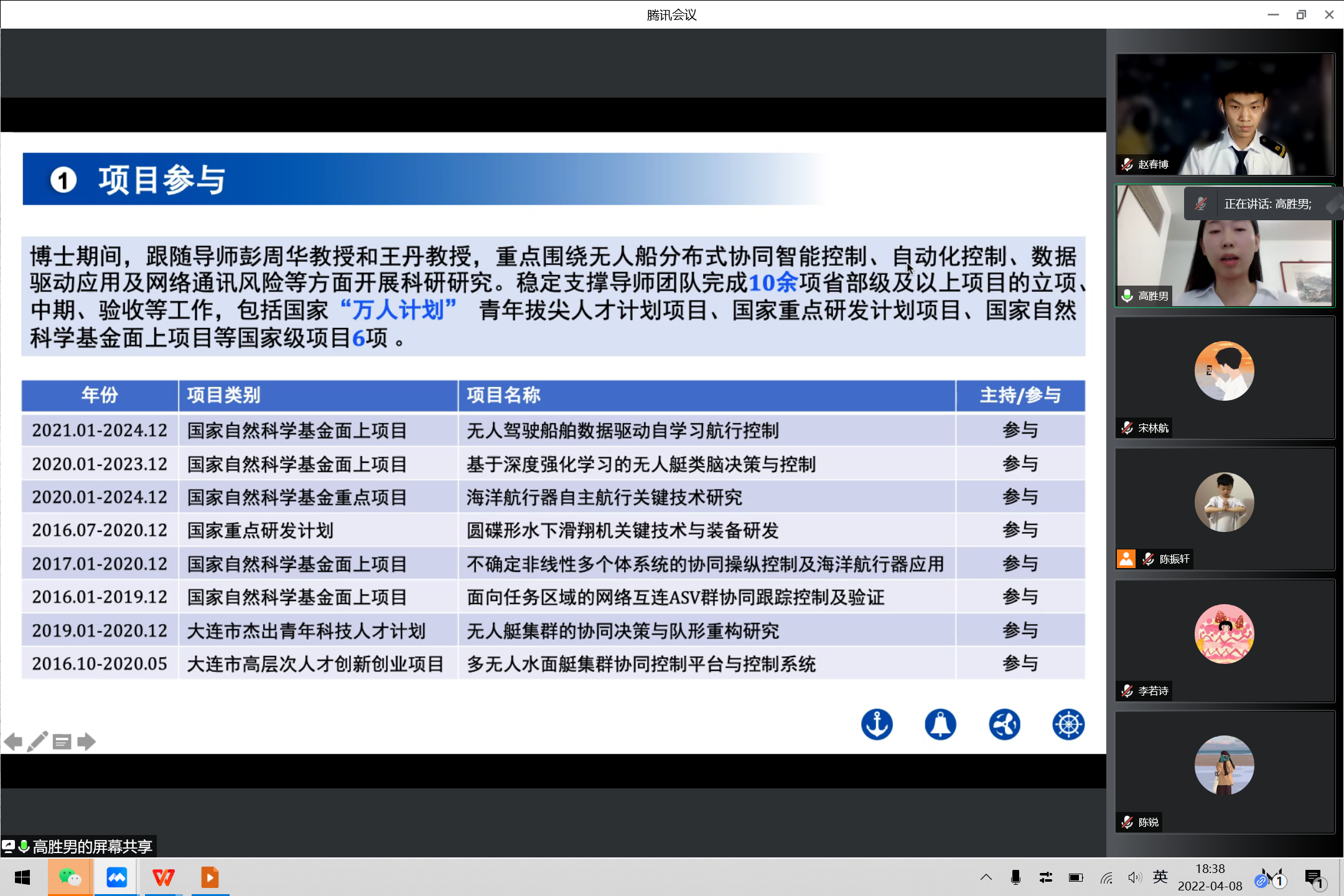Expand the hidden system tray icons chevron

tap(986, 877)
